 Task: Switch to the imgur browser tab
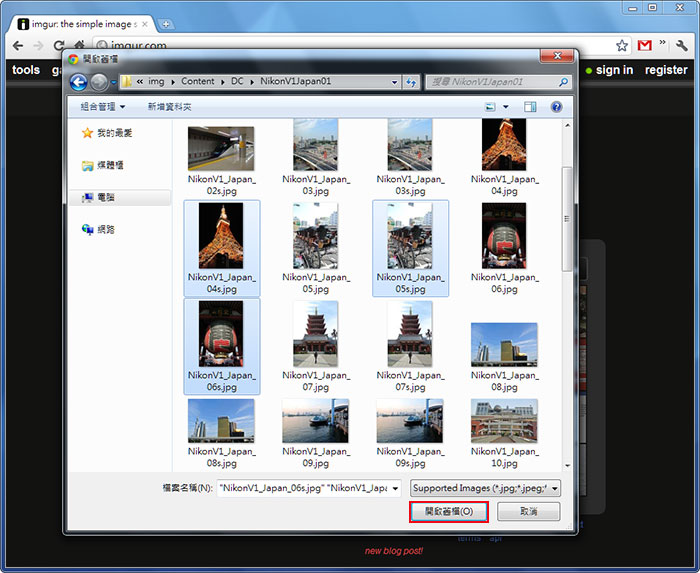pyautogui.click(x=83, y=24)
